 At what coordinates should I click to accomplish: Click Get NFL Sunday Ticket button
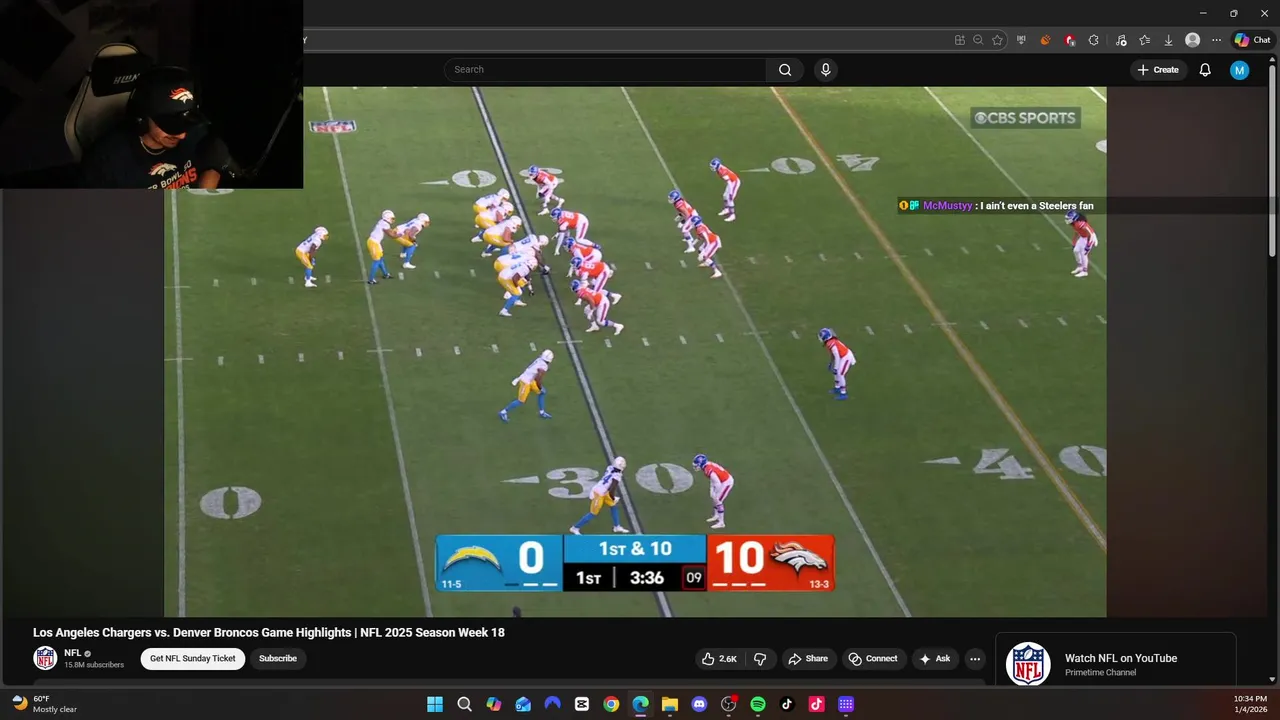click(x=193, y=659)
